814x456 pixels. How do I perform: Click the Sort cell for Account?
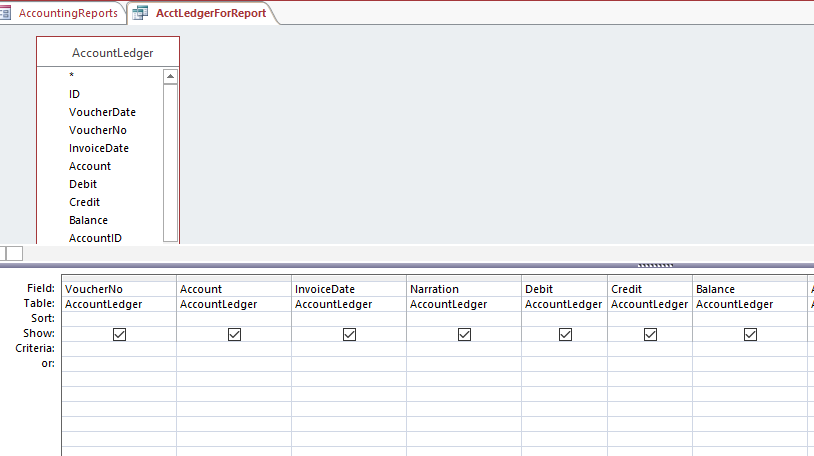coord(234,319)
